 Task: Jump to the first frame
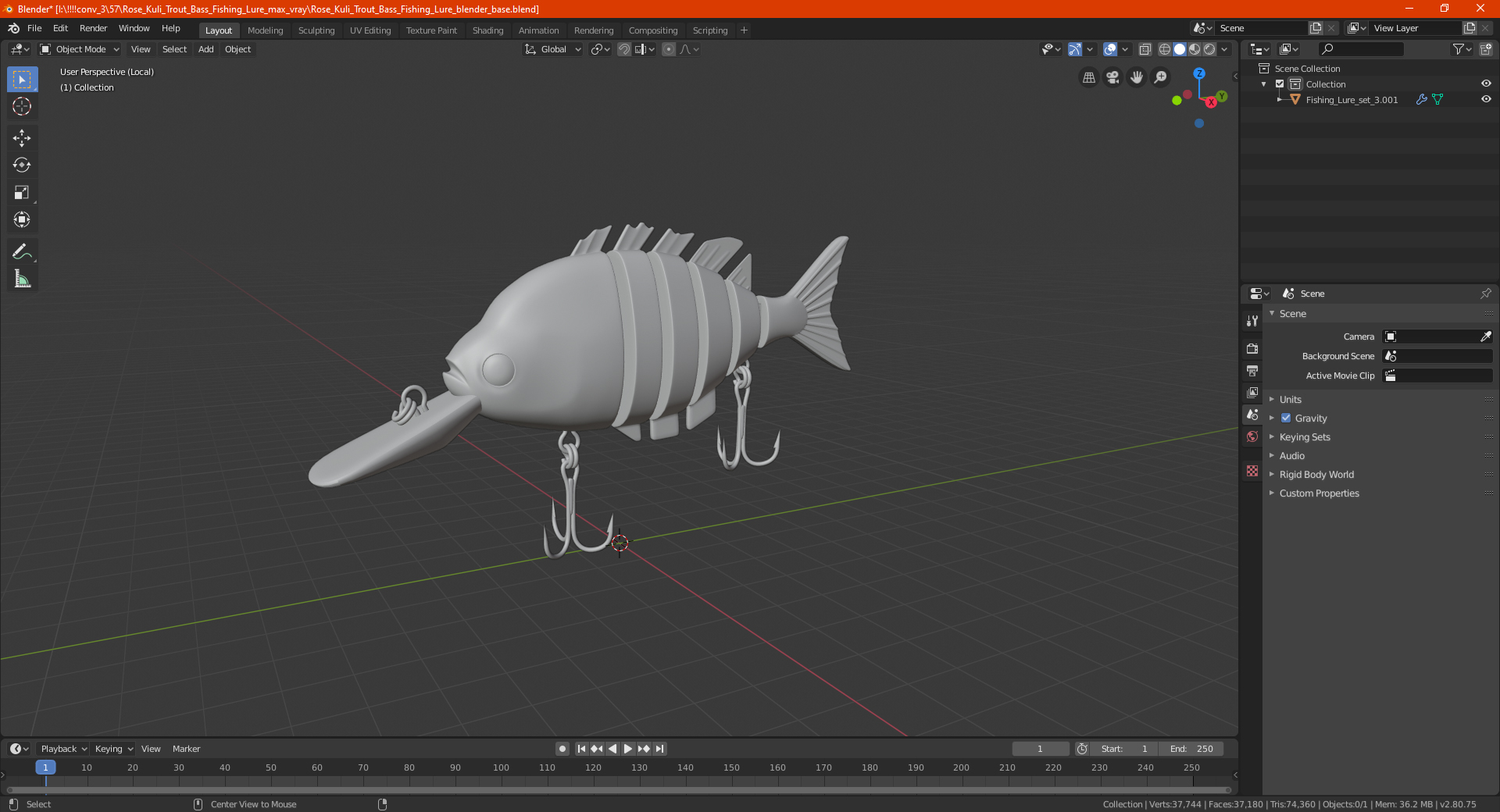tap(581, 749)
